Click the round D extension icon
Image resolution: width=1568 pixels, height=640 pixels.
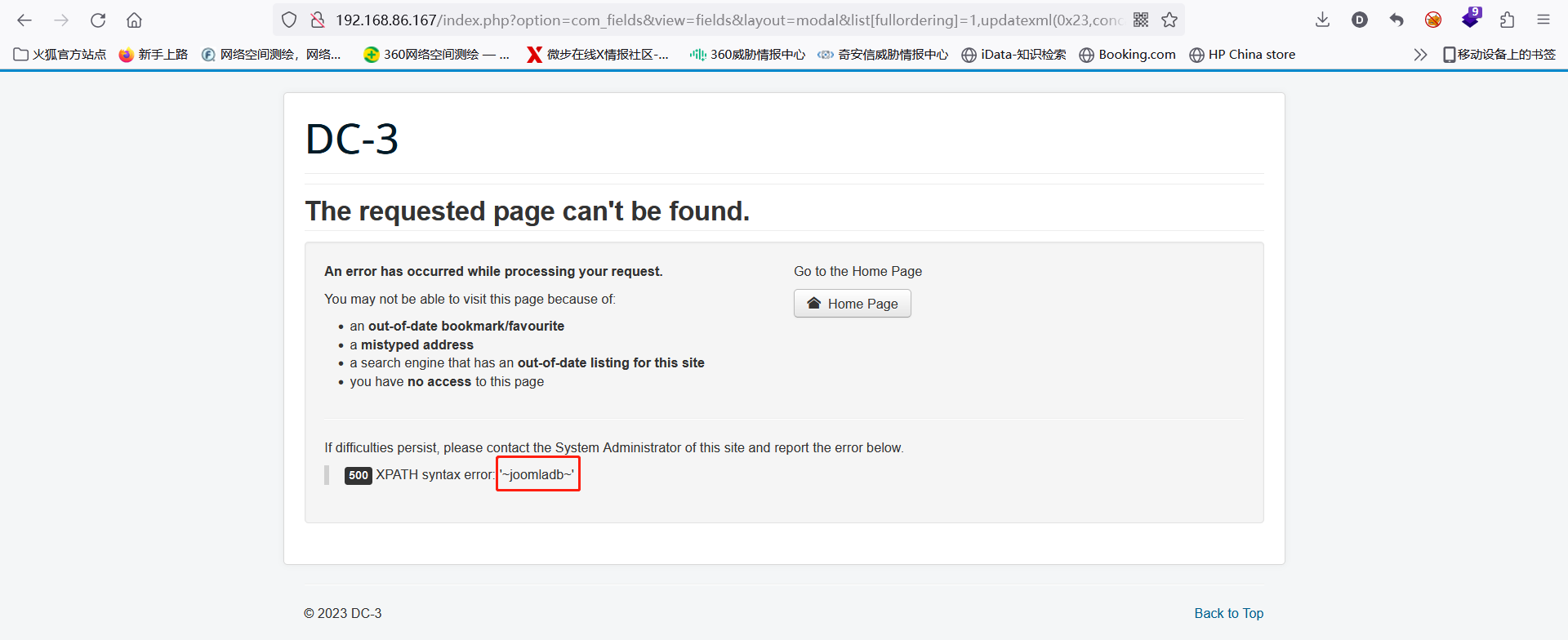1360,20
